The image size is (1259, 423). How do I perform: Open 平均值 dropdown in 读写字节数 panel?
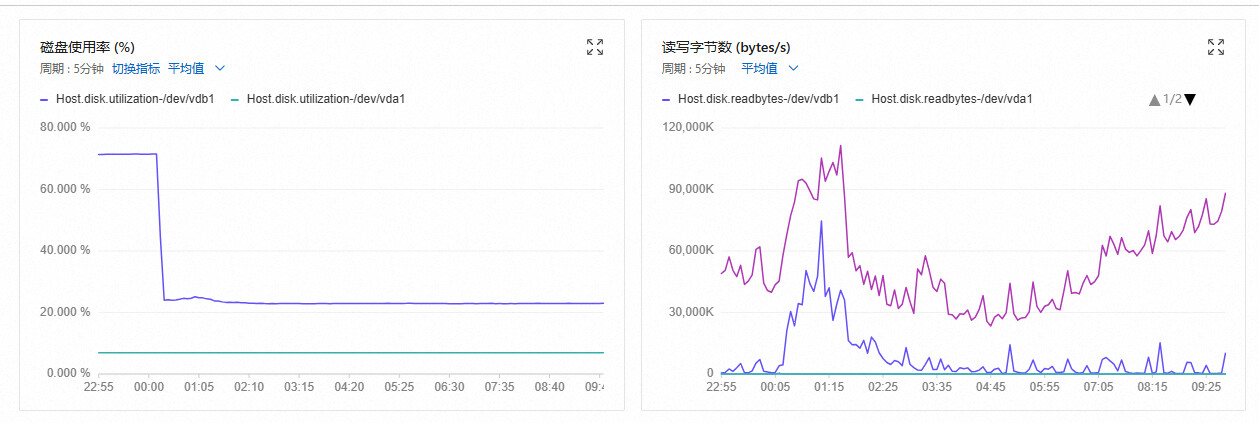pyautogui.click(x=769, y=68)
